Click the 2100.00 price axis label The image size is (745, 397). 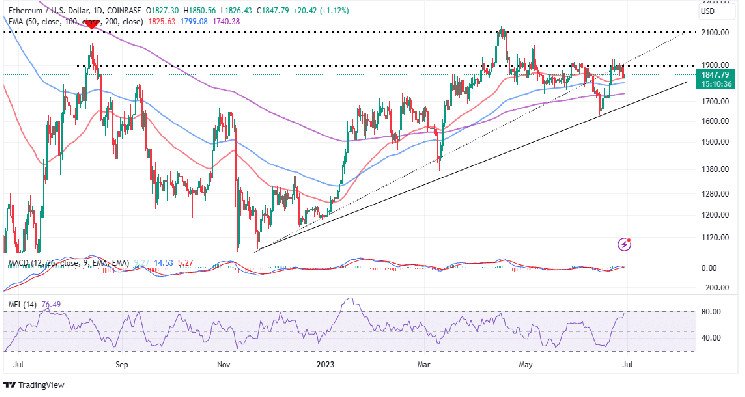click(715, 32)
